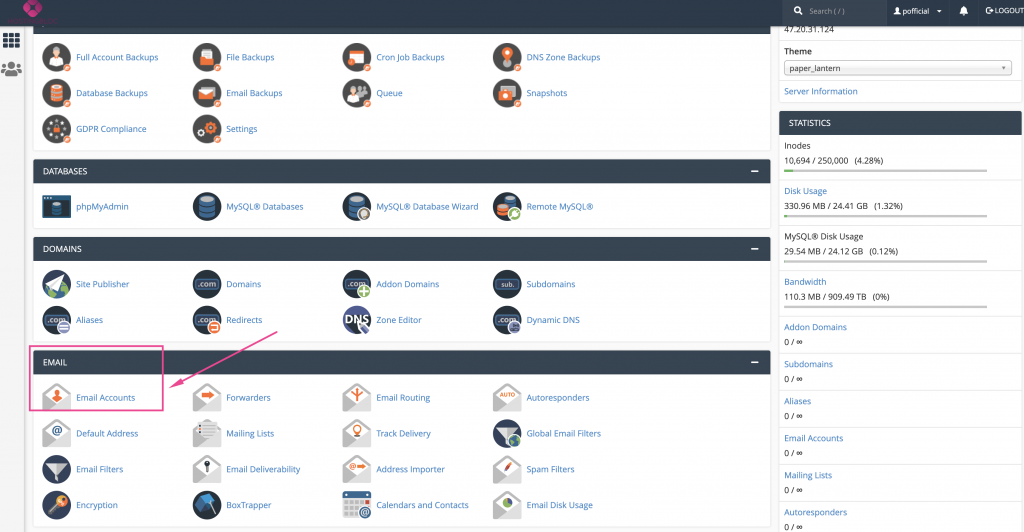This screenshot has height=532, width=1024.
Task: Open the Zone Editor DNS icon
Action: pos(357,320)
